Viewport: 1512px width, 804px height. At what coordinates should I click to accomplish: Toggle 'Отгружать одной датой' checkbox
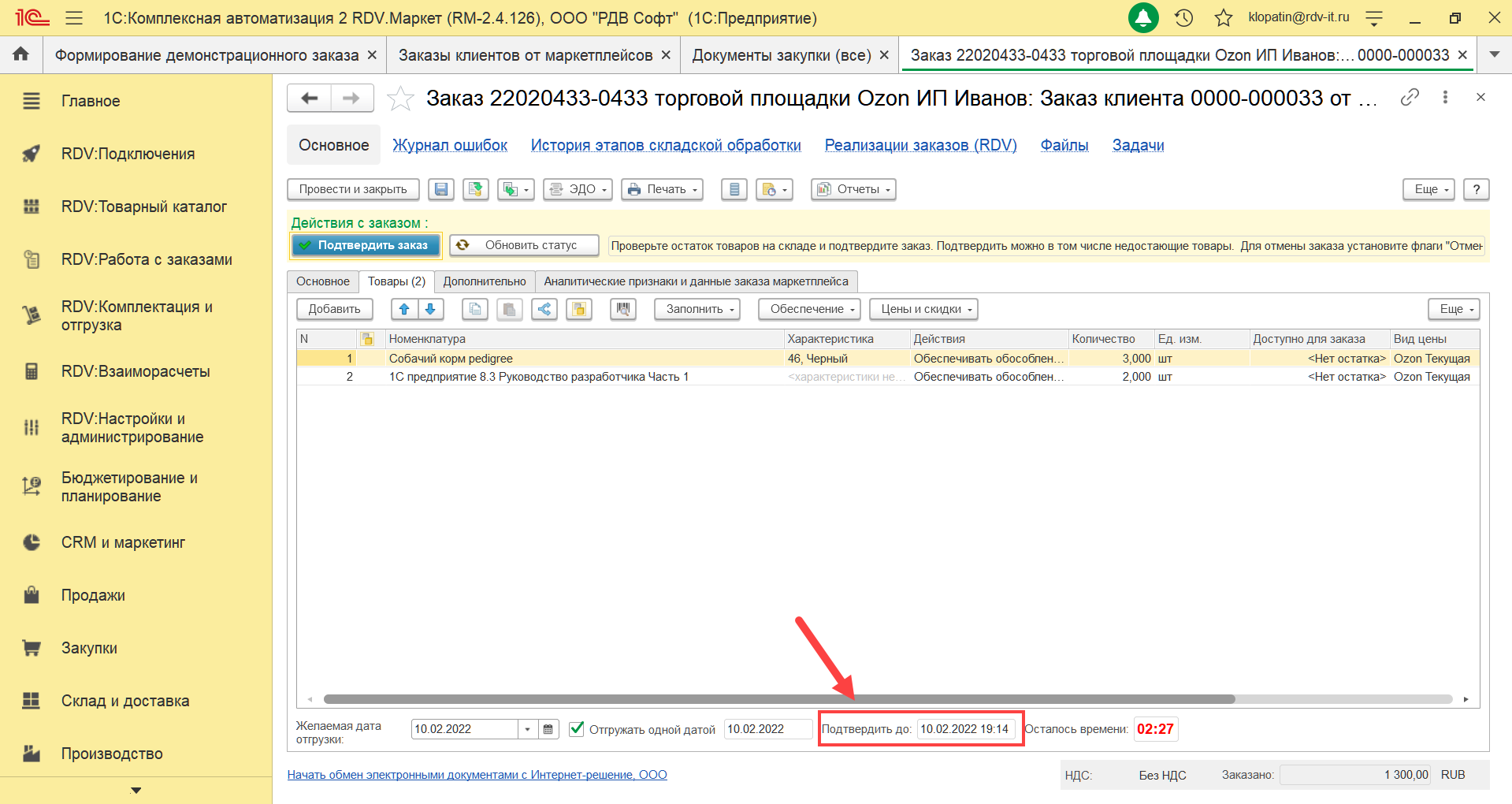tap(577, 728)
